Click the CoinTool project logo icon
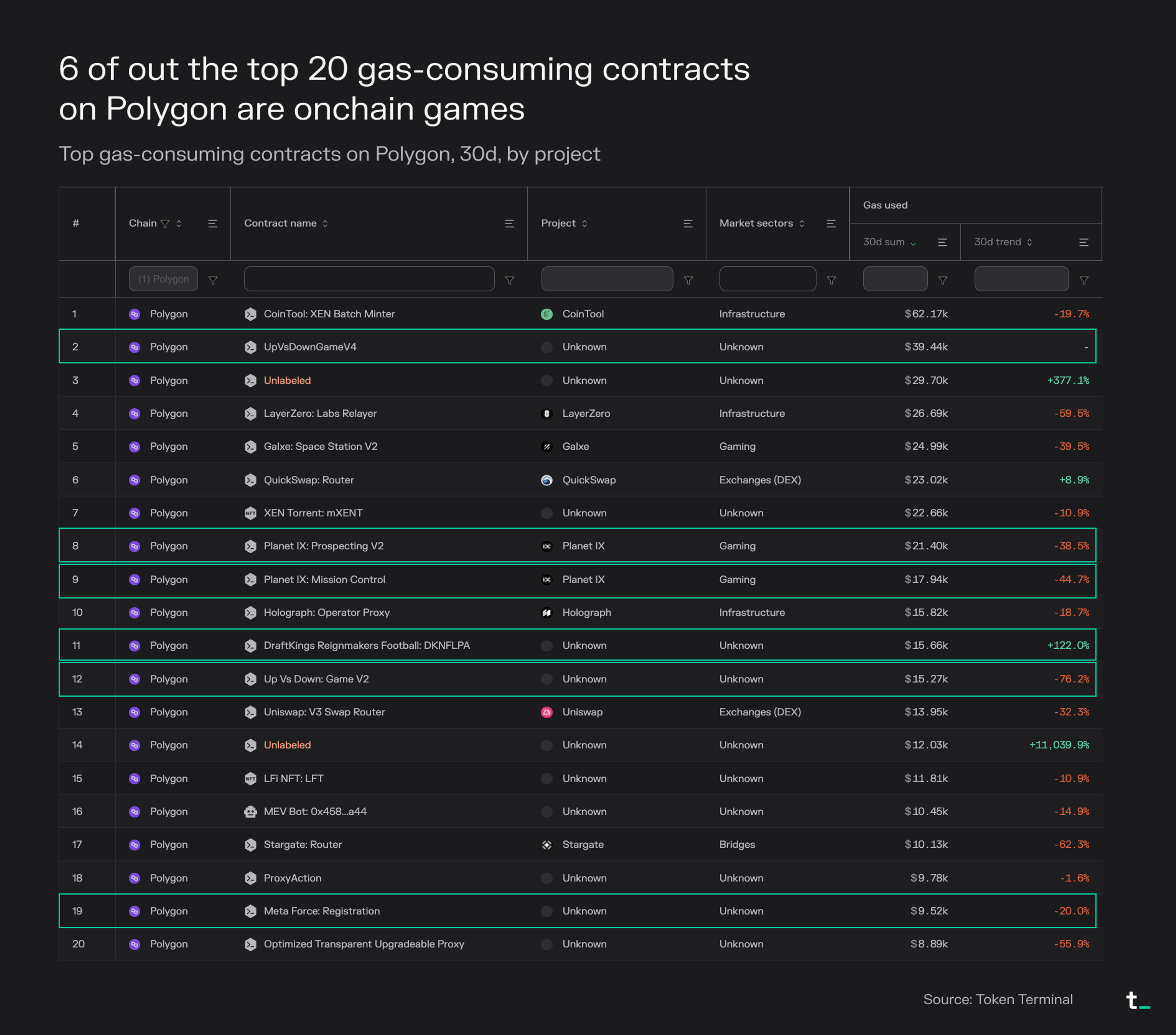Screen dimensions: 1176x1035 pyautogui.click(x=547, y=314)
